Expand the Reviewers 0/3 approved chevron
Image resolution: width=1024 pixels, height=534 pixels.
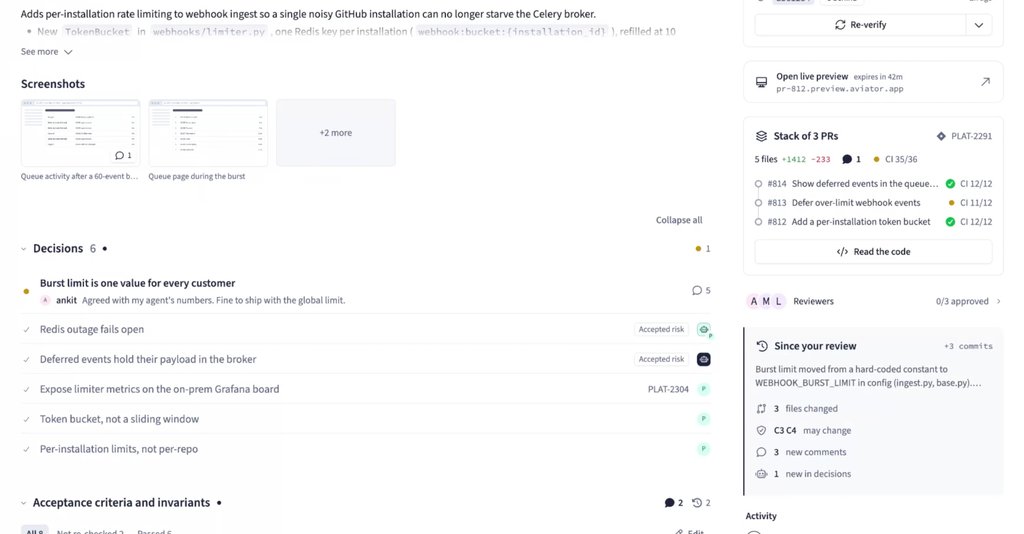click(999, 301)
